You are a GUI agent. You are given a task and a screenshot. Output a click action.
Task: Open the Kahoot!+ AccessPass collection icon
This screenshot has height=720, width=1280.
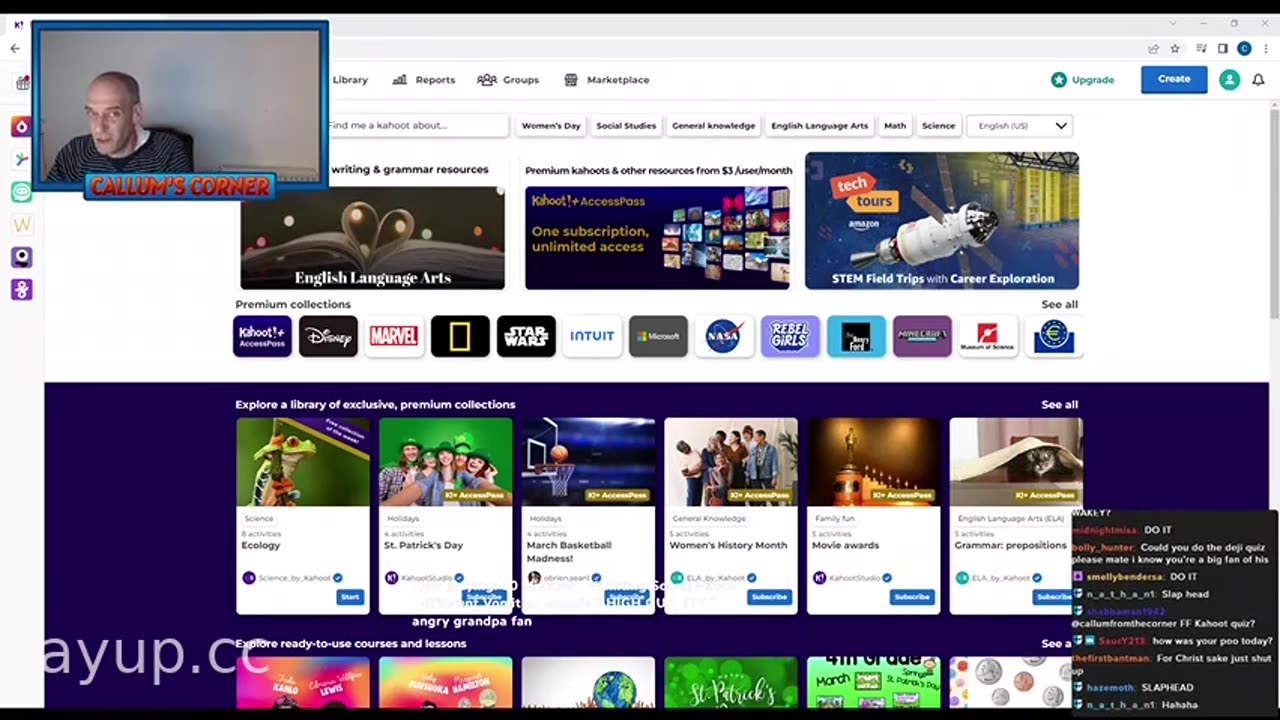click(262, 336)
